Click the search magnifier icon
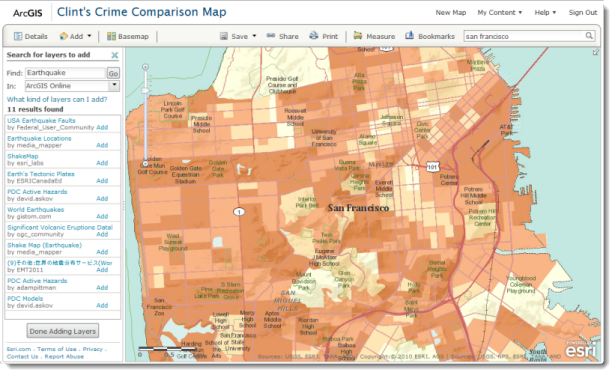The image size is (615, 375). coord(589,36)
